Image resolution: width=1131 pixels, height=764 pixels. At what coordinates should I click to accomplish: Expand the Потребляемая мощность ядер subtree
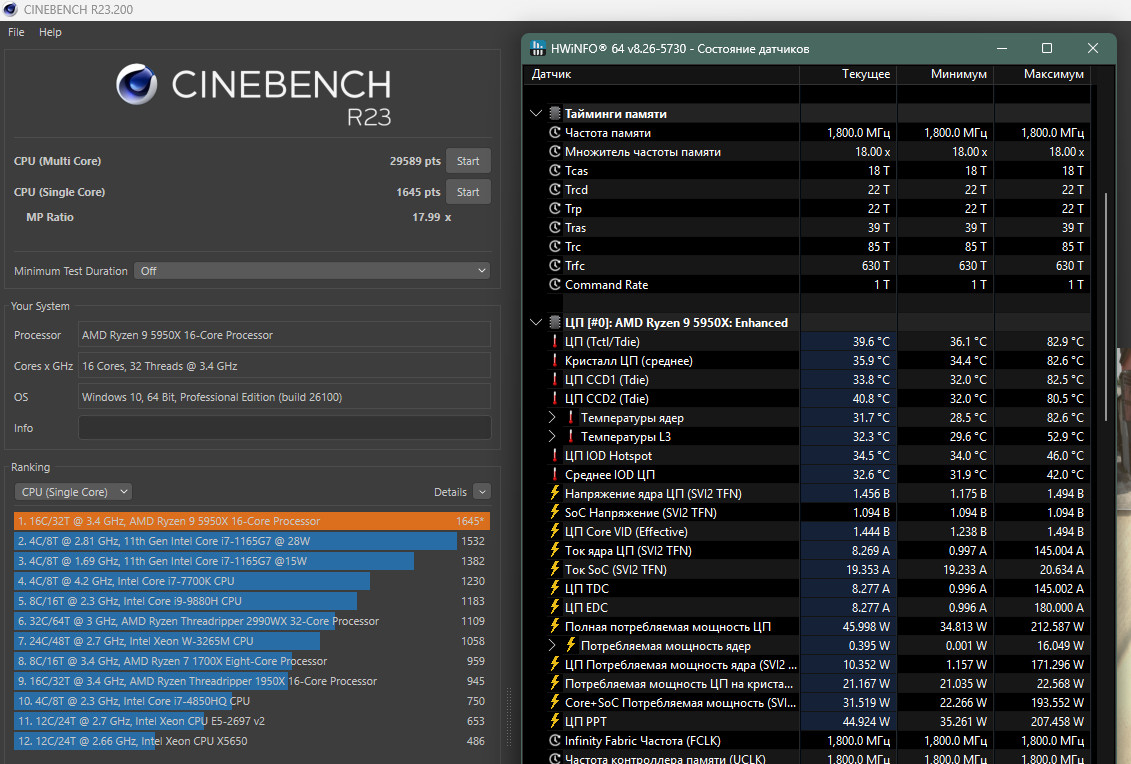coord(552,645)
